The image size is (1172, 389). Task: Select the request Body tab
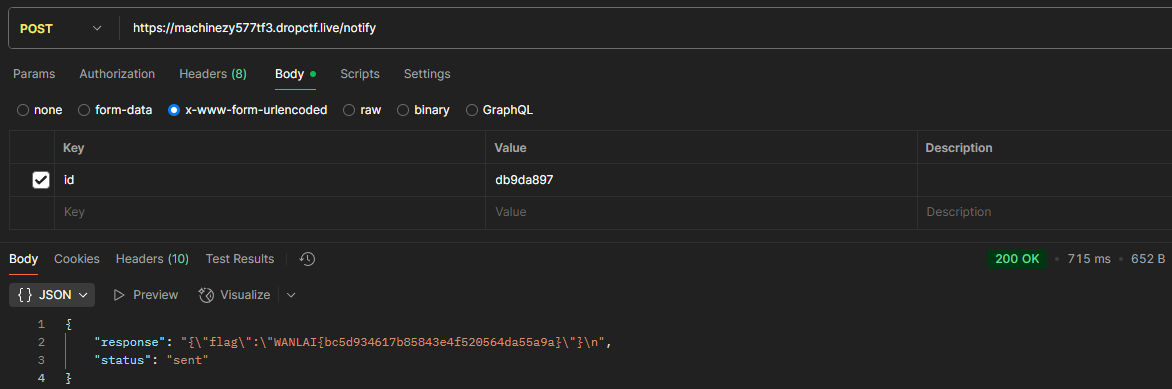click(x=295, y=74)
